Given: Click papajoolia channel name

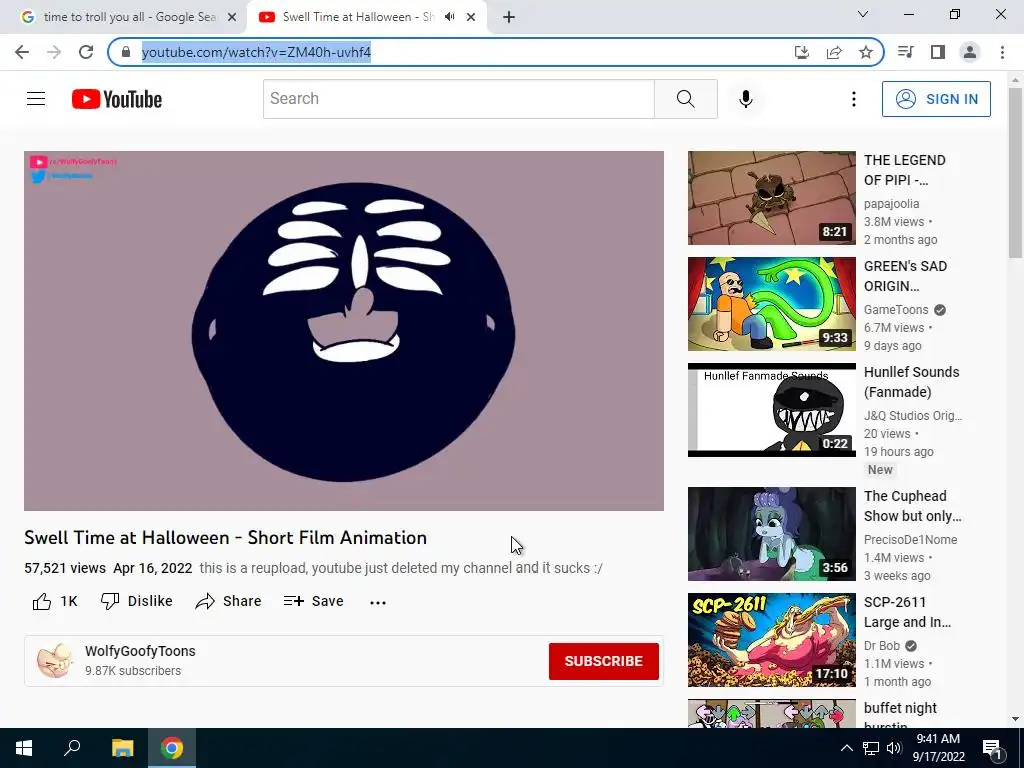Looking at the screenshot, I should click(x=891, y=204).
